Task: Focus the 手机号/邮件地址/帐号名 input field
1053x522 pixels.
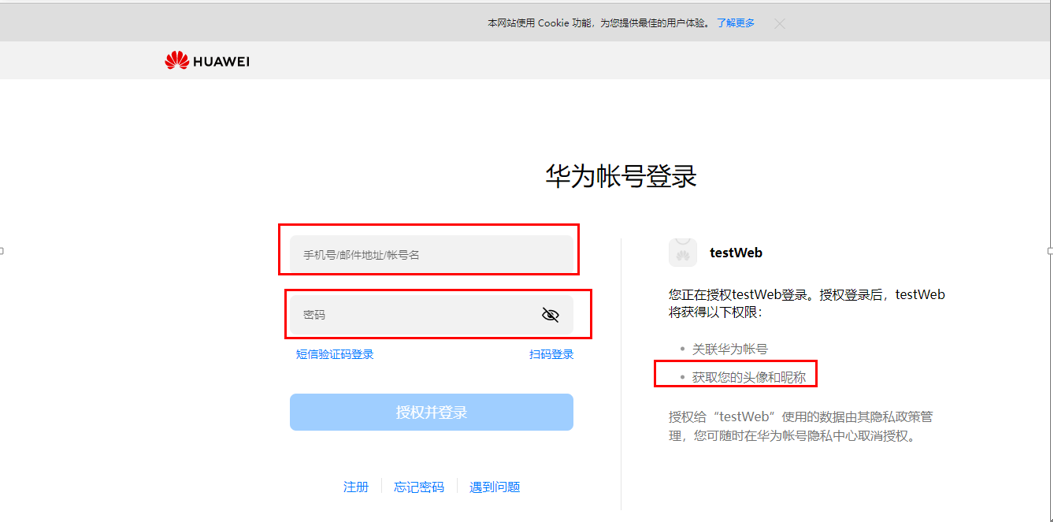Action: coord(431,254)
